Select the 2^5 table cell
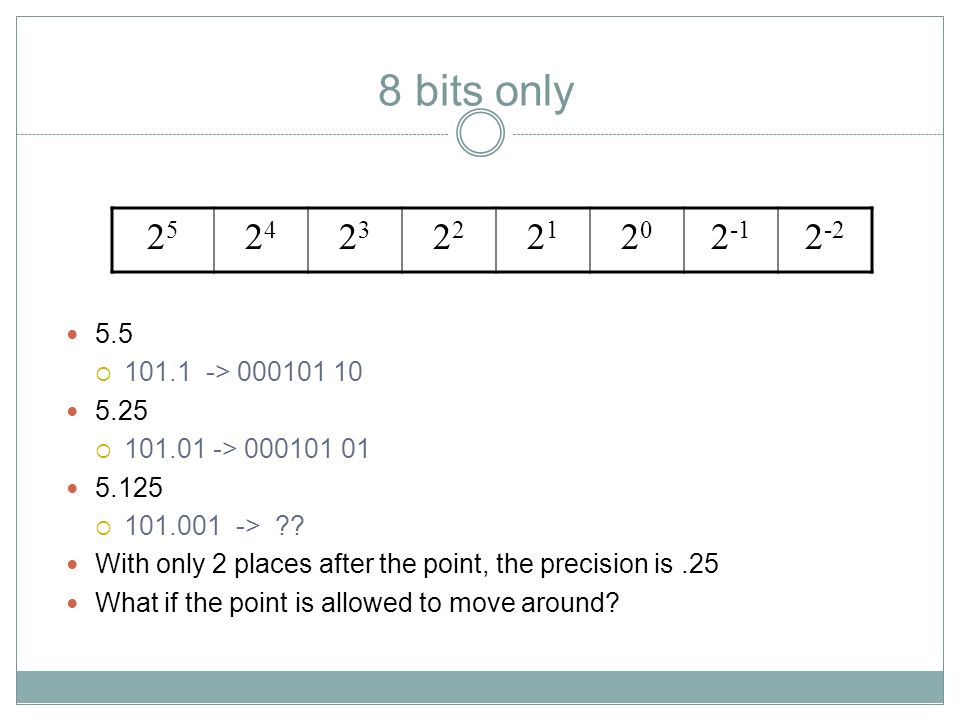This screenshot has width=960, height=720. point(163,240)
